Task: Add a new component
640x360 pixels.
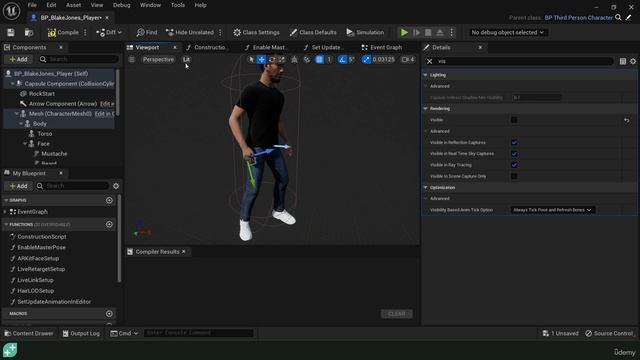Action: [19, 60]
